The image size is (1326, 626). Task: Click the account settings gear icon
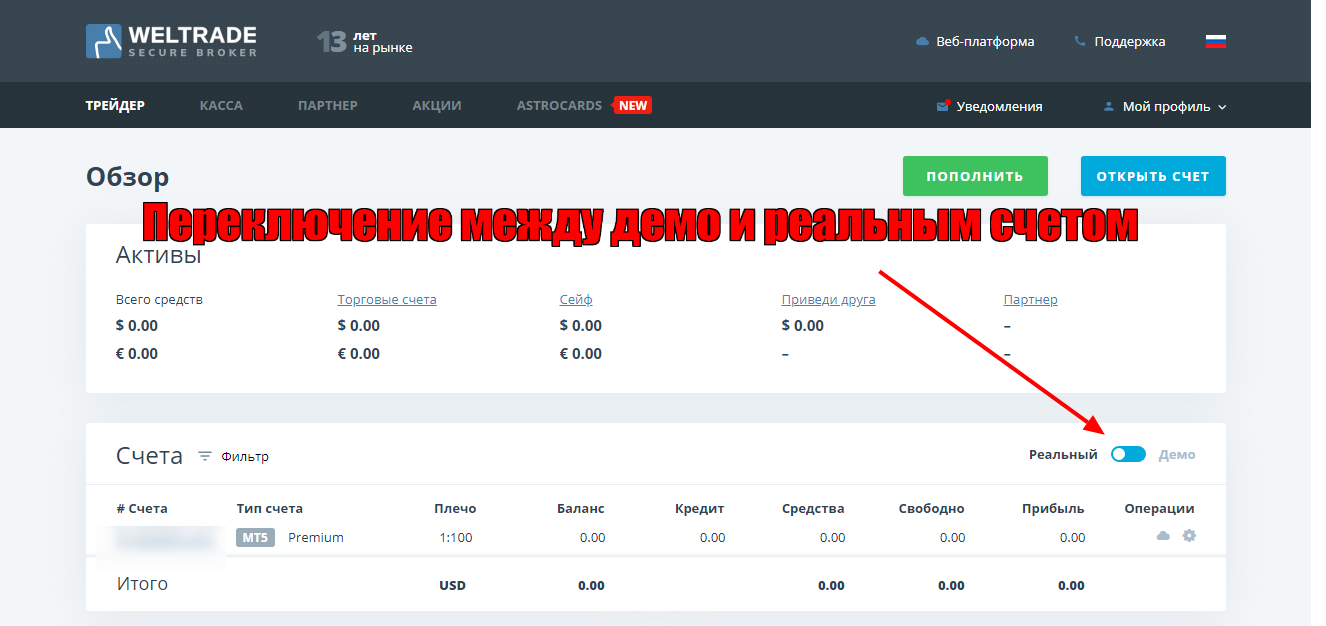[x=1189, y=536]
